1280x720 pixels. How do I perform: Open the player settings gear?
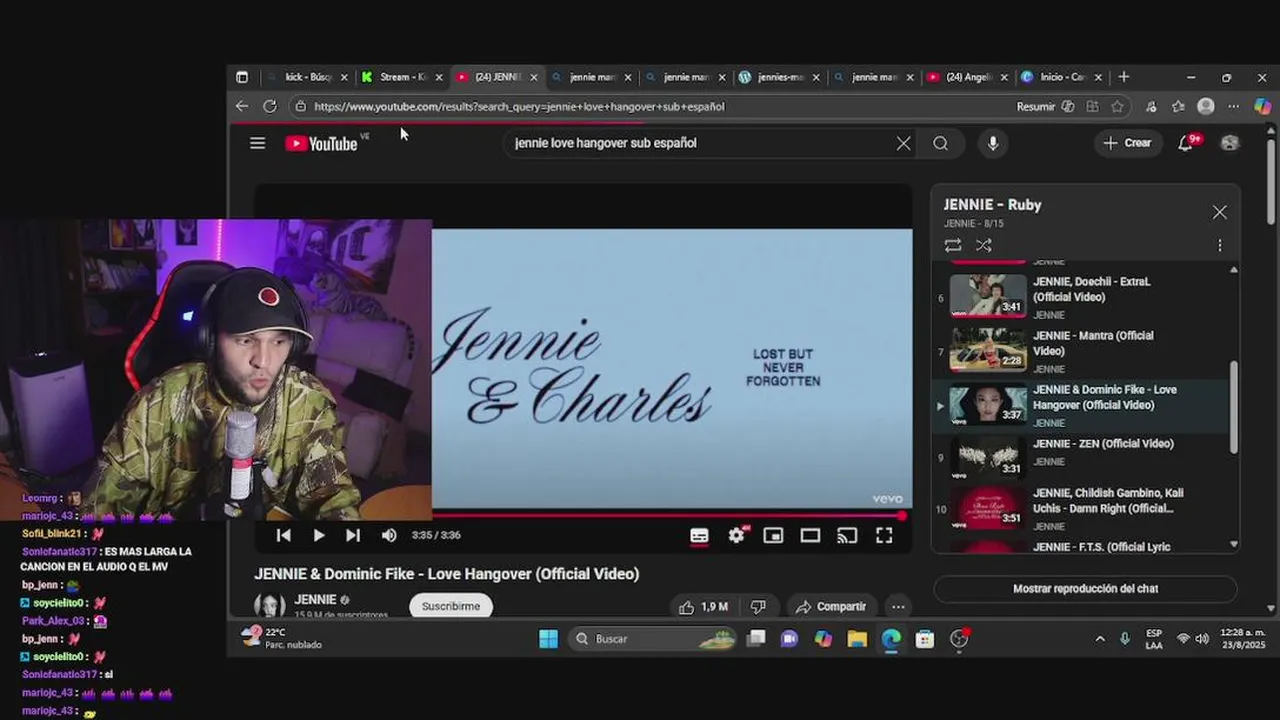coord(736,536)
